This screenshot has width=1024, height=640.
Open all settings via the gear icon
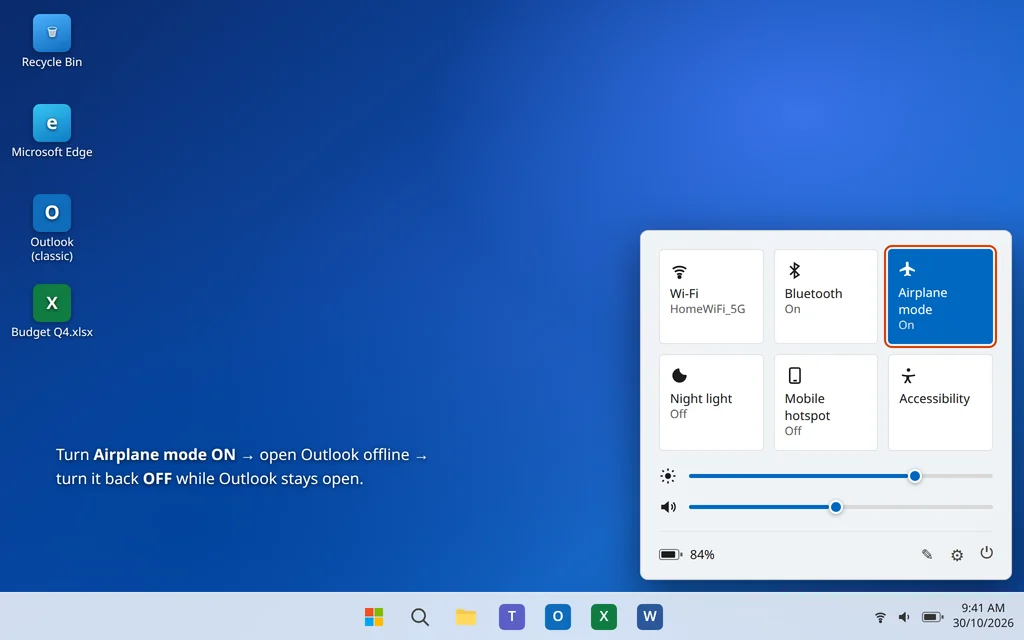point(957,555)
